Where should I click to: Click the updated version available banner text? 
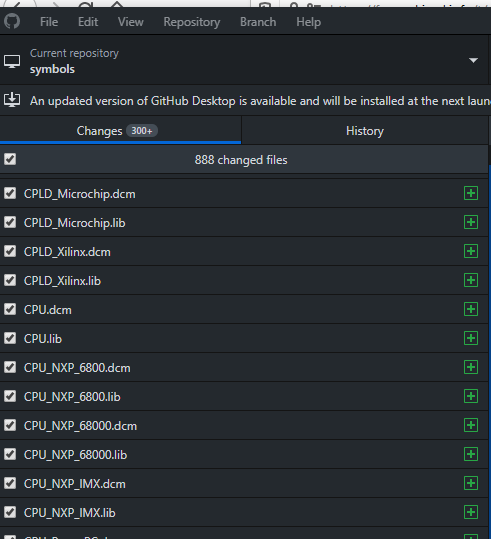tap(260, 101)
